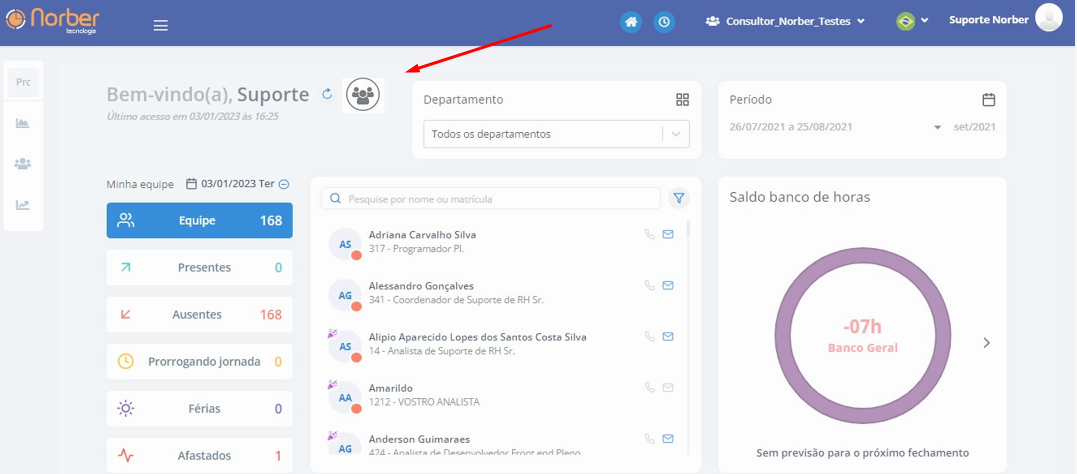Select the Ausentes filter tab
The width and height of the screenshot is (1077, 474).
click(199, 314)
